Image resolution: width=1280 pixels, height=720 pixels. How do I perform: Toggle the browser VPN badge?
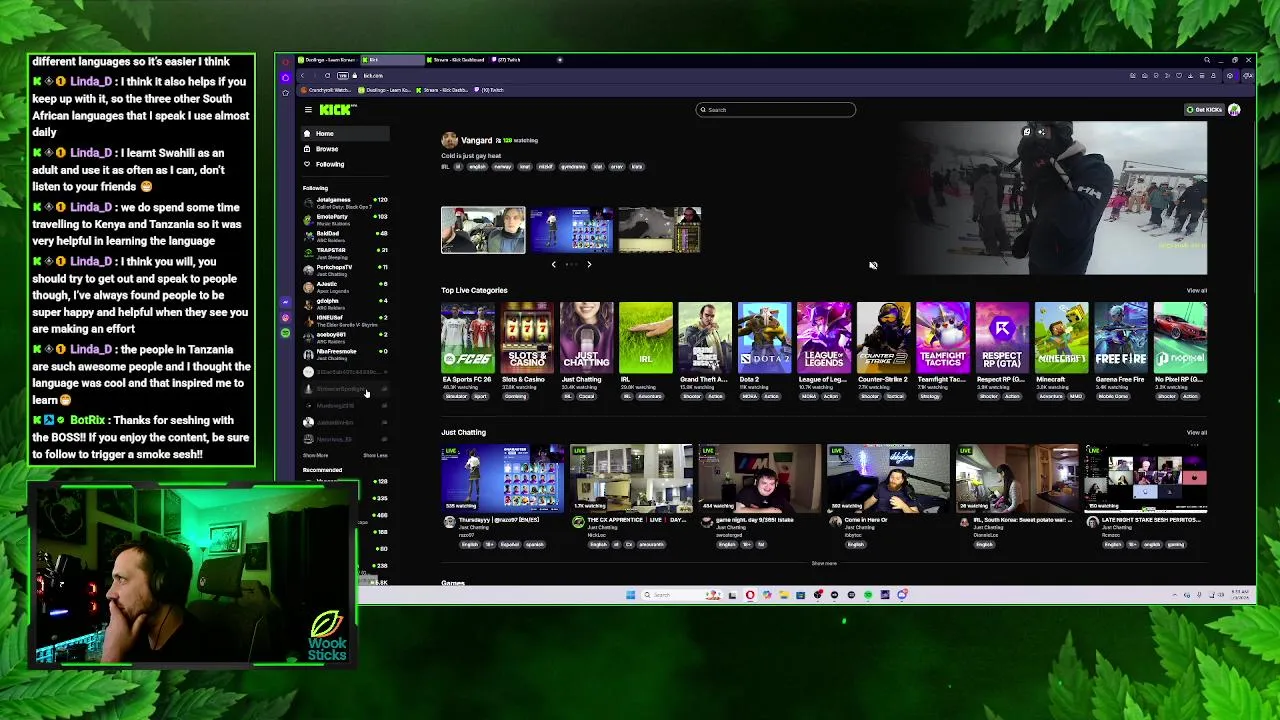click(x=343, y=76)
